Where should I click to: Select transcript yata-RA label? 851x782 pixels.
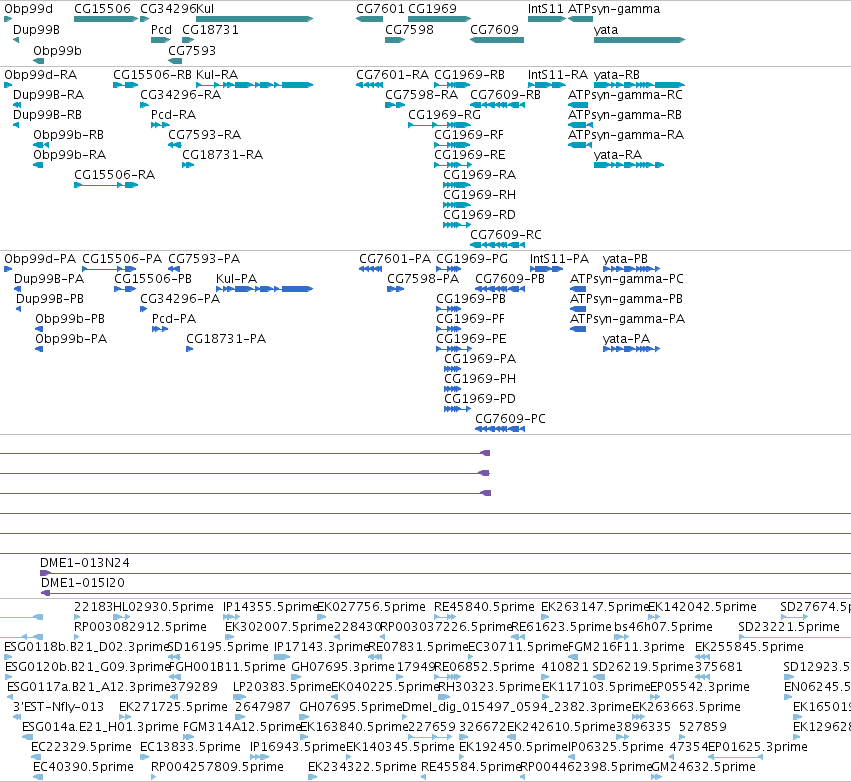pyautogui.click(x=618, y=155)
